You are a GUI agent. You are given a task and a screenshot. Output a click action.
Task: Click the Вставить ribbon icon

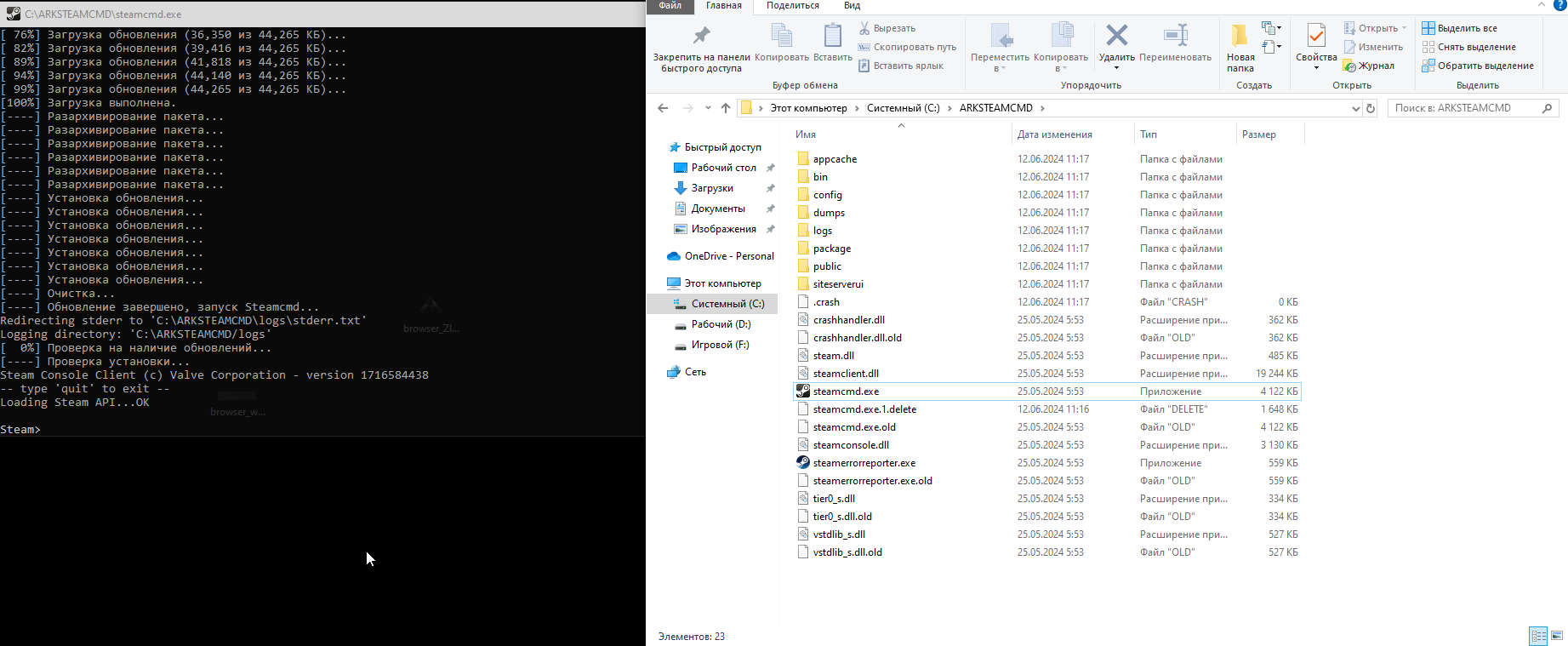pyautogui.click(x=832, y=43)
